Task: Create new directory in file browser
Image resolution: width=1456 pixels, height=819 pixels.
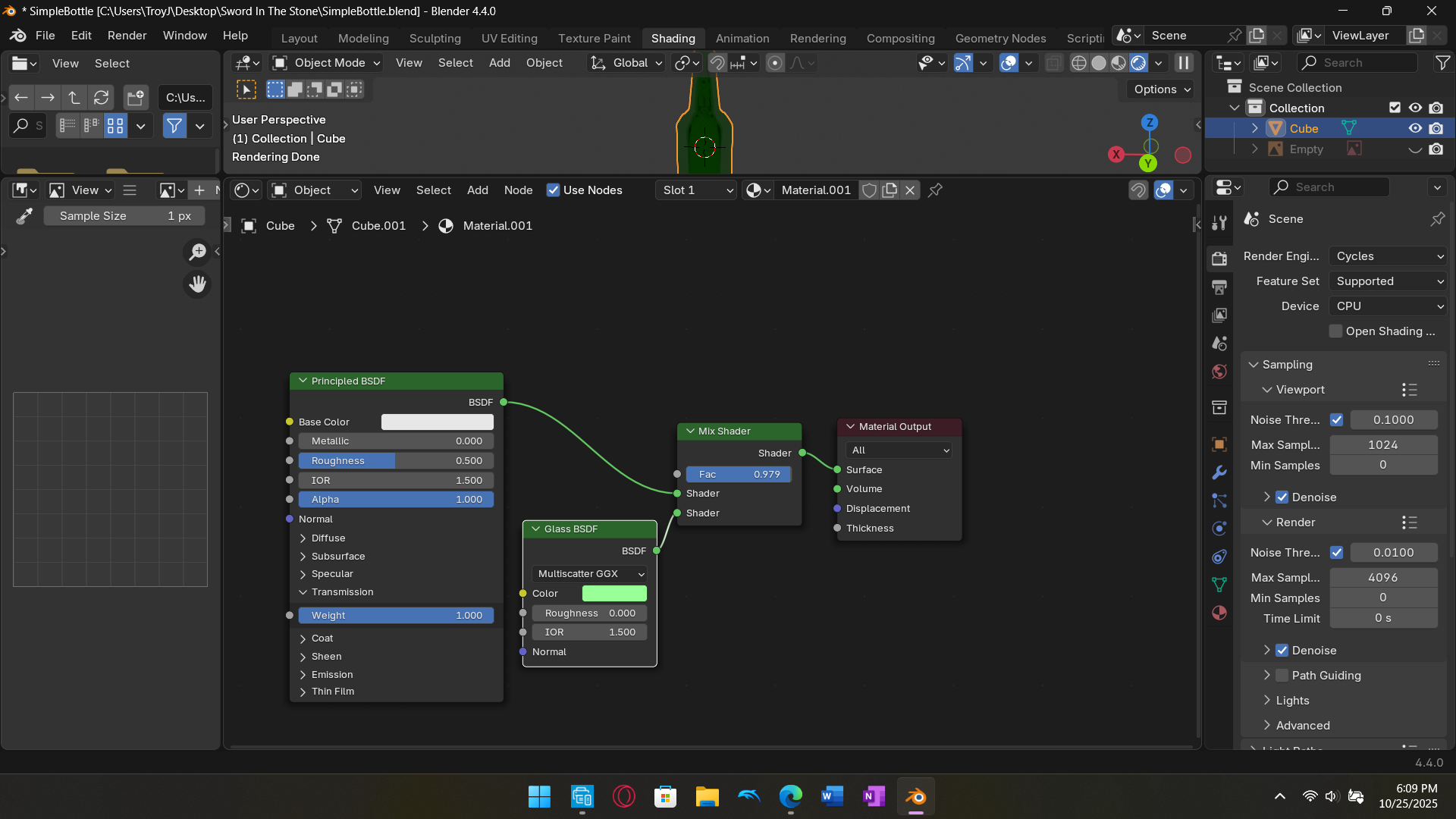Action: click(136, 97)
